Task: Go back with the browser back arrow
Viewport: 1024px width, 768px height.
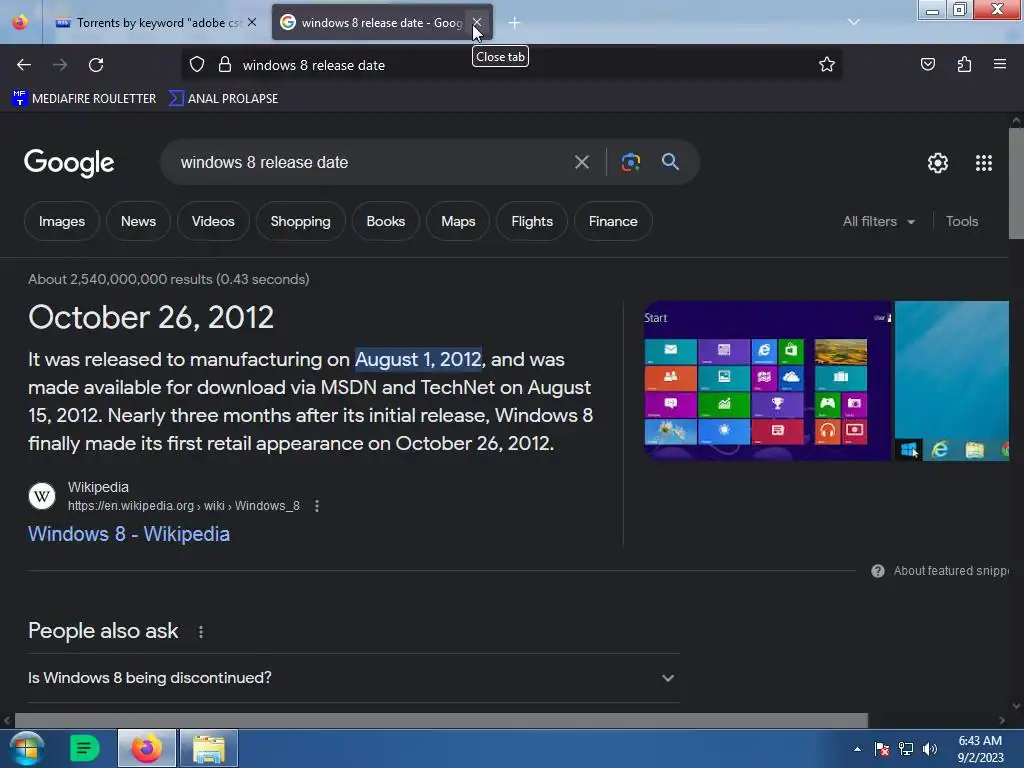Action: coord(24,65)
